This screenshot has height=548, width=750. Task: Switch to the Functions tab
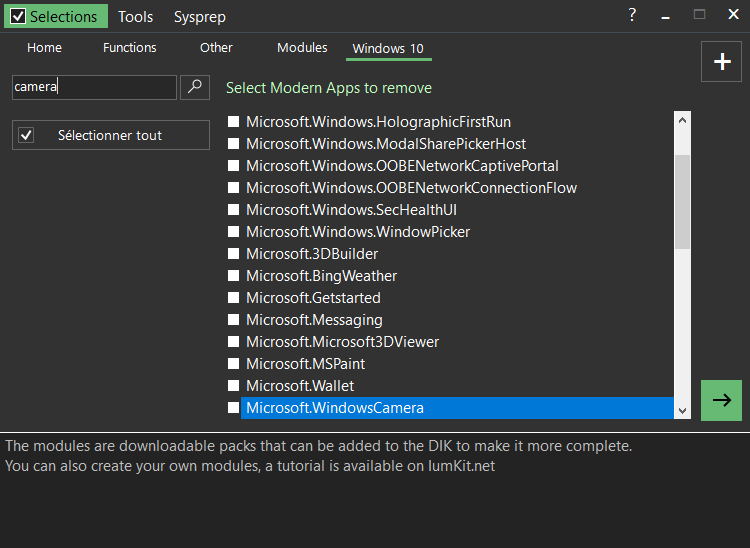[130, 48]
